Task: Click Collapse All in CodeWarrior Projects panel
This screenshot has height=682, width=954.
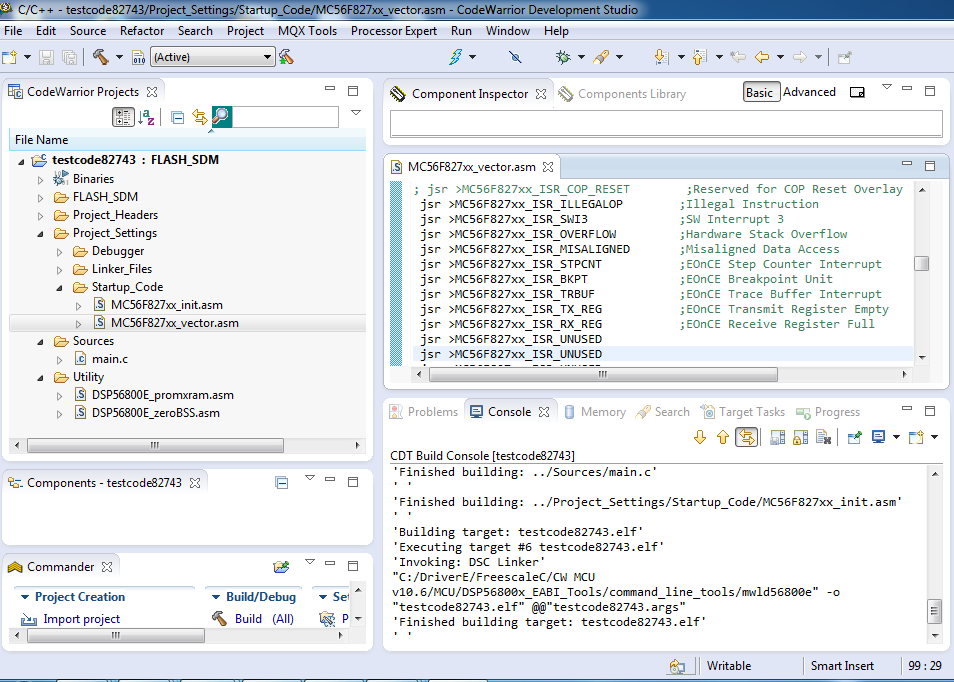Action: click(x=177, y=117)
